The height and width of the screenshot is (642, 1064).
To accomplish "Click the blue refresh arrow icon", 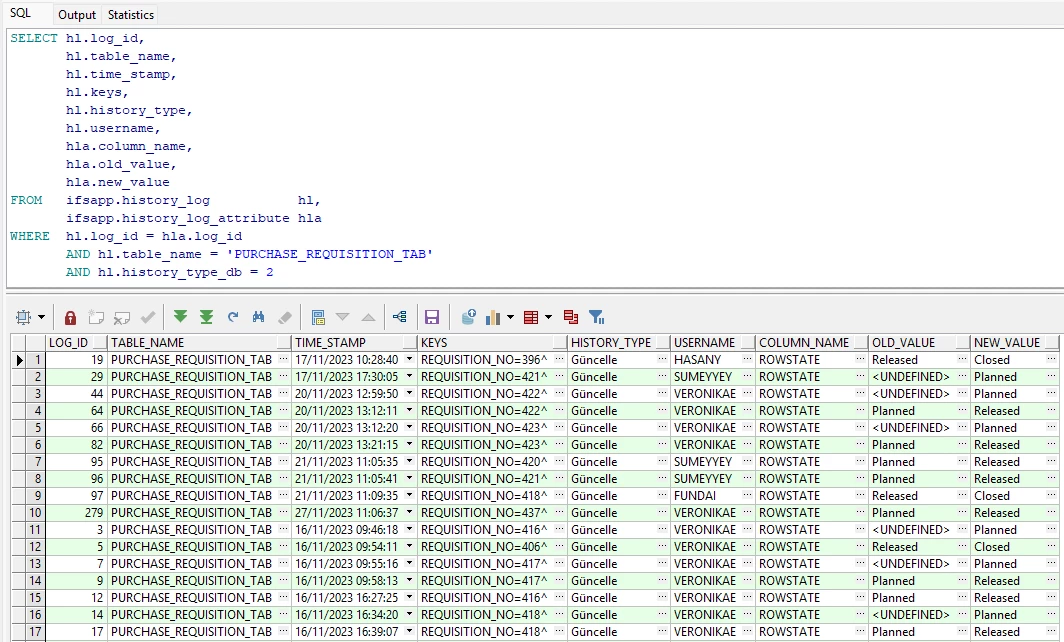I will coord(233,317).
